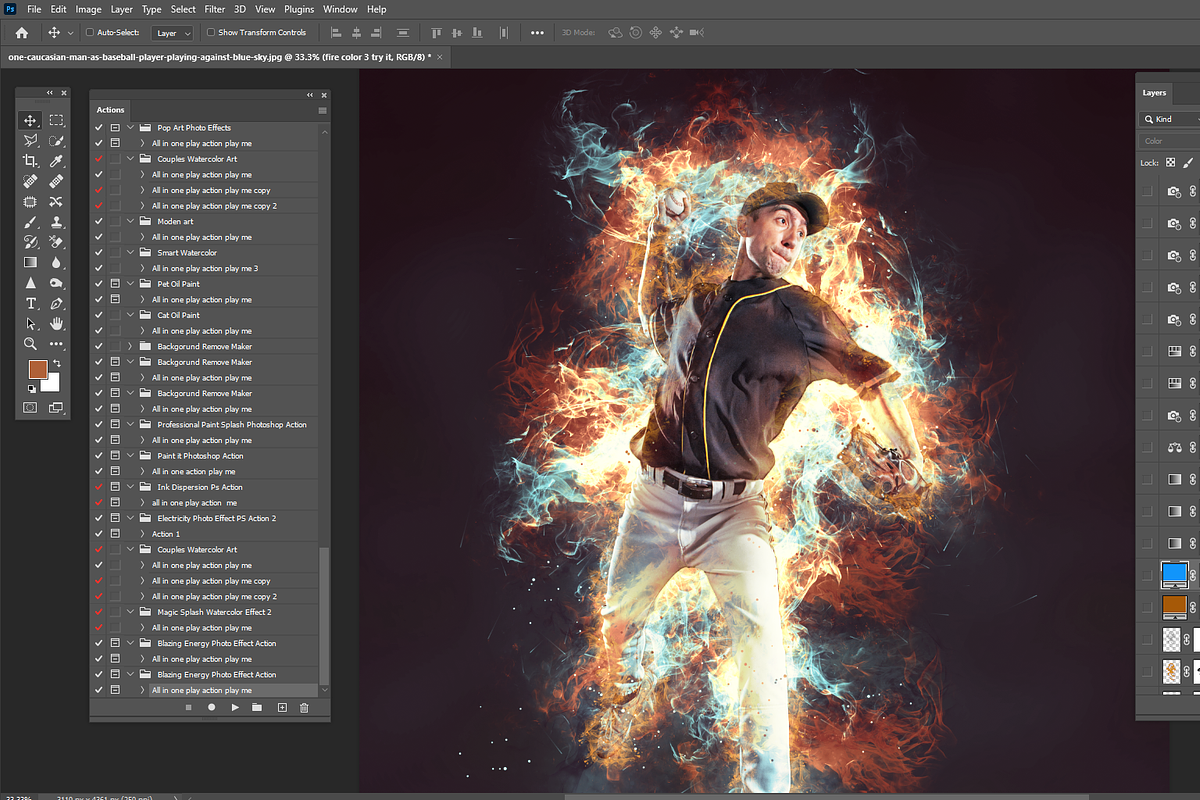Create new action set folder icon
The height and width of the screenshot is (800, 1200).
[x=257, y=707]
